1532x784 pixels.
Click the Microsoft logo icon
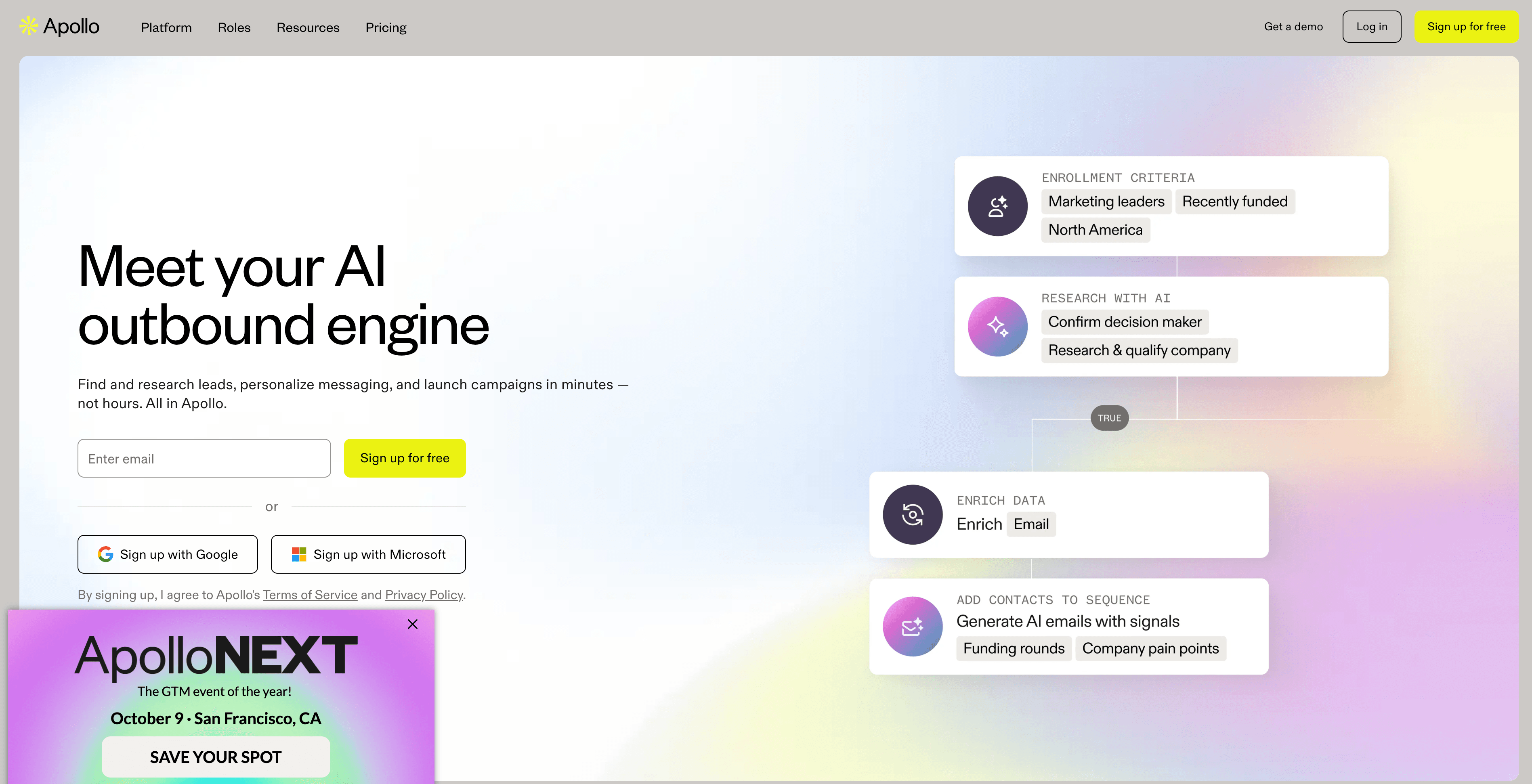[298, 554]
